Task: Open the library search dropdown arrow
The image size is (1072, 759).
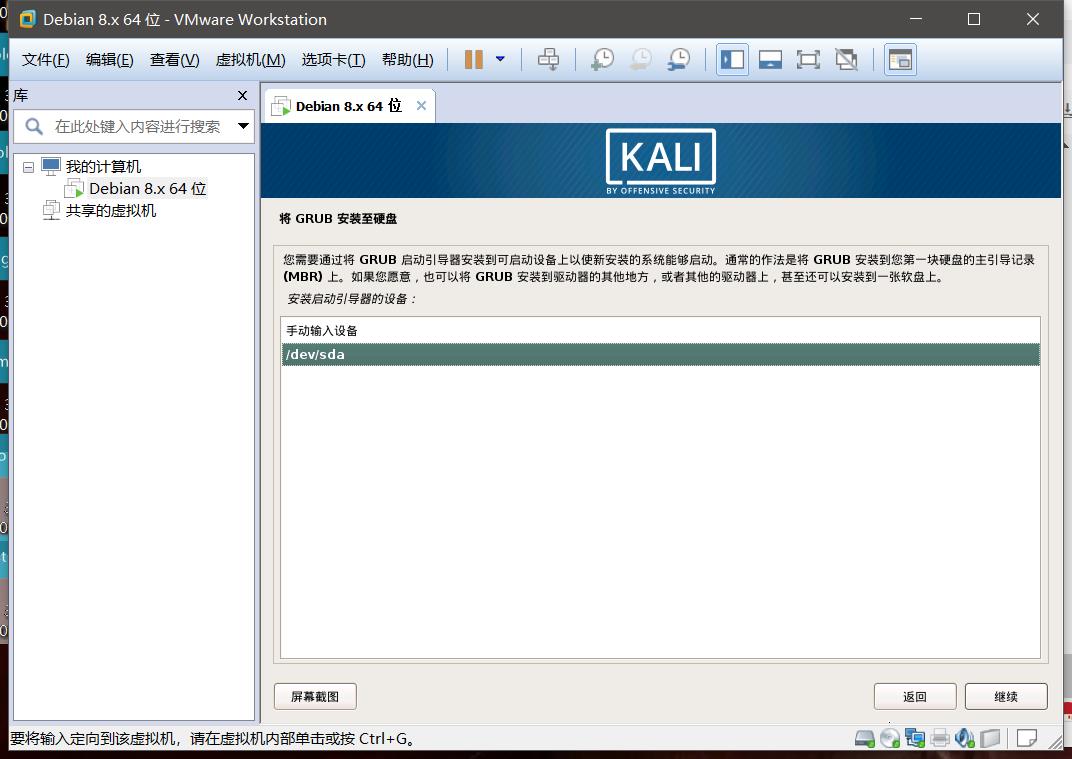Action: 243,126
